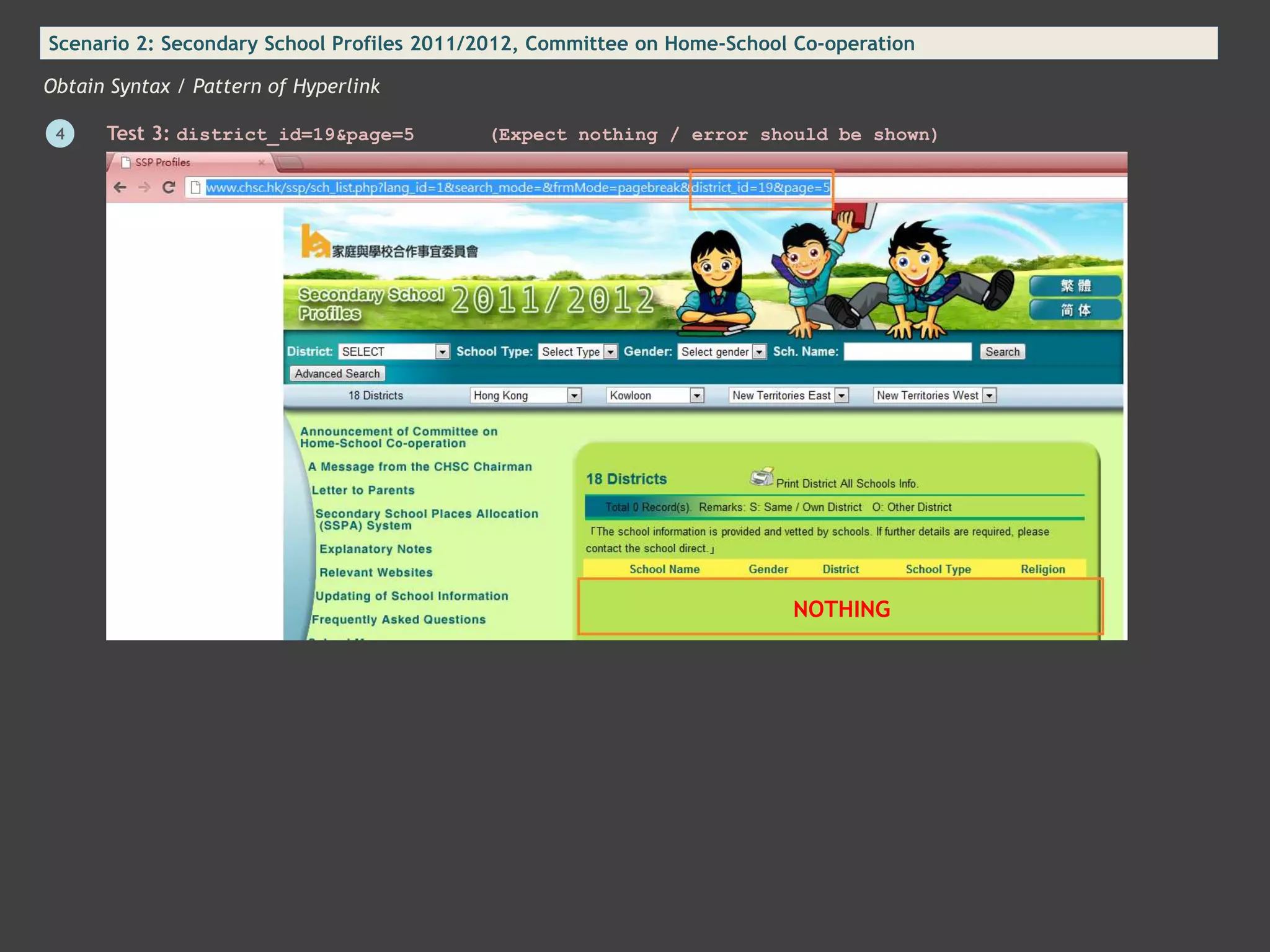1270x952 pixels.
Task: Open a new browser tab
Action: (x=290, y=163)
